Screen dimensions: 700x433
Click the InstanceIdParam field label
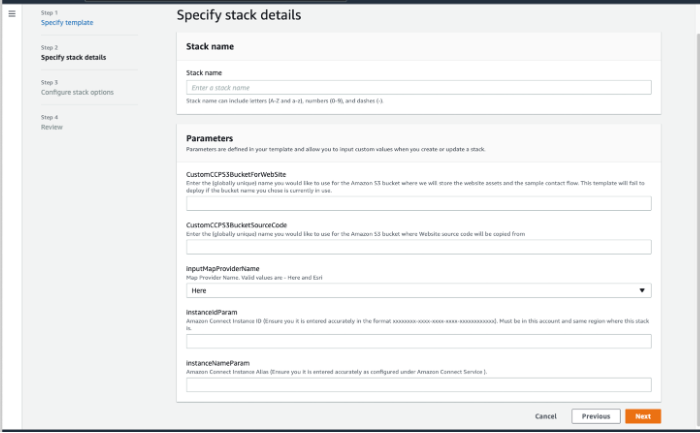click(216, 312)
